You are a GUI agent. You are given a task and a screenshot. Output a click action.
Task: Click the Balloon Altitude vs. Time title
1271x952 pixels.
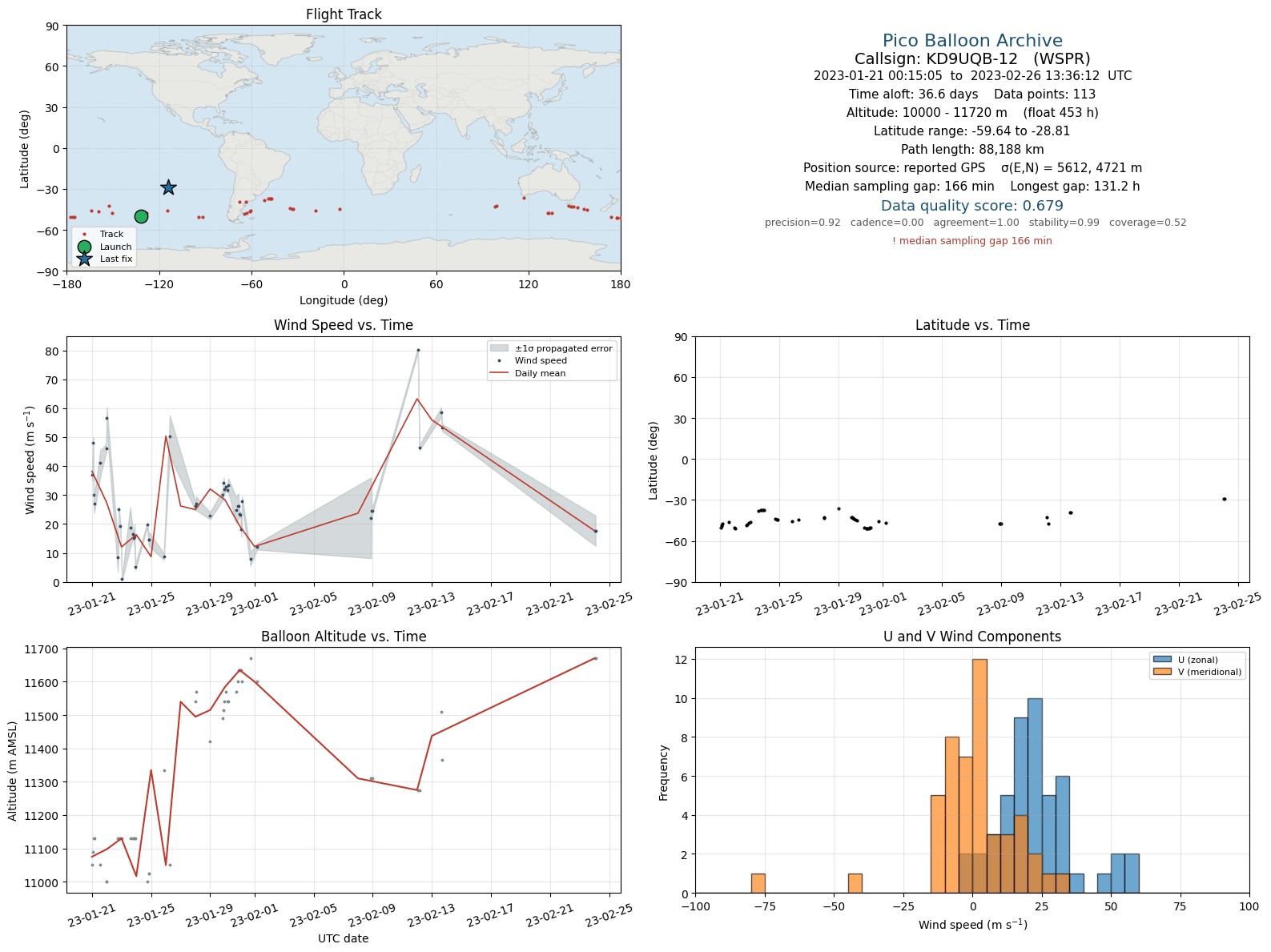tap(344, 637)
